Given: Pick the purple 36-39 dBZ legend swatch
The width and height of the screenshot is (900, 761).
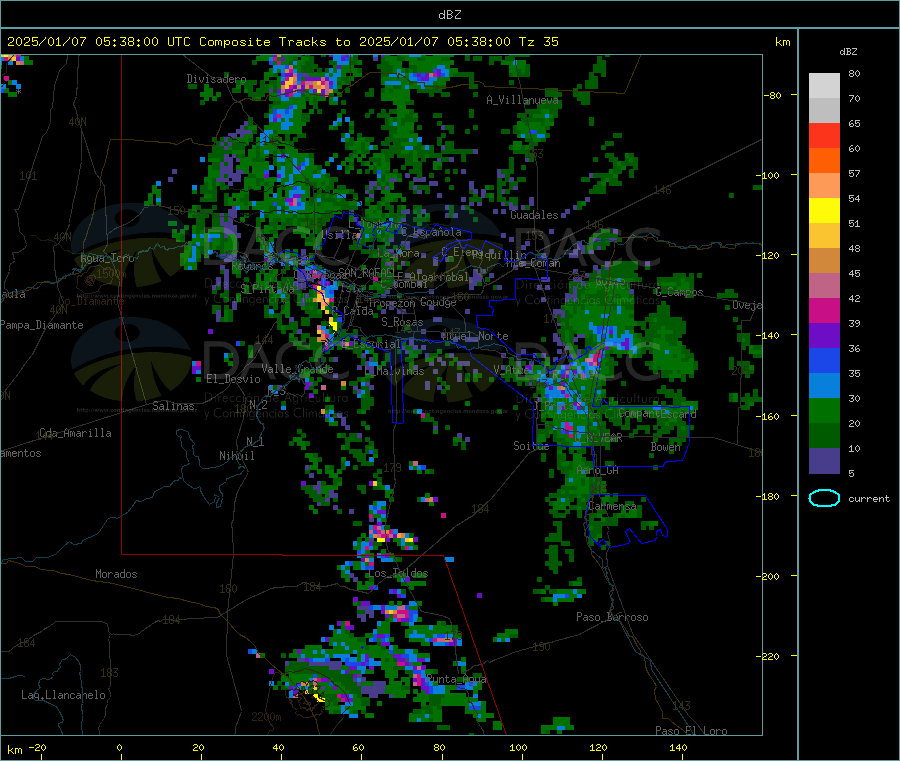Looking at the screenshot, I should [x=824, y=336].
